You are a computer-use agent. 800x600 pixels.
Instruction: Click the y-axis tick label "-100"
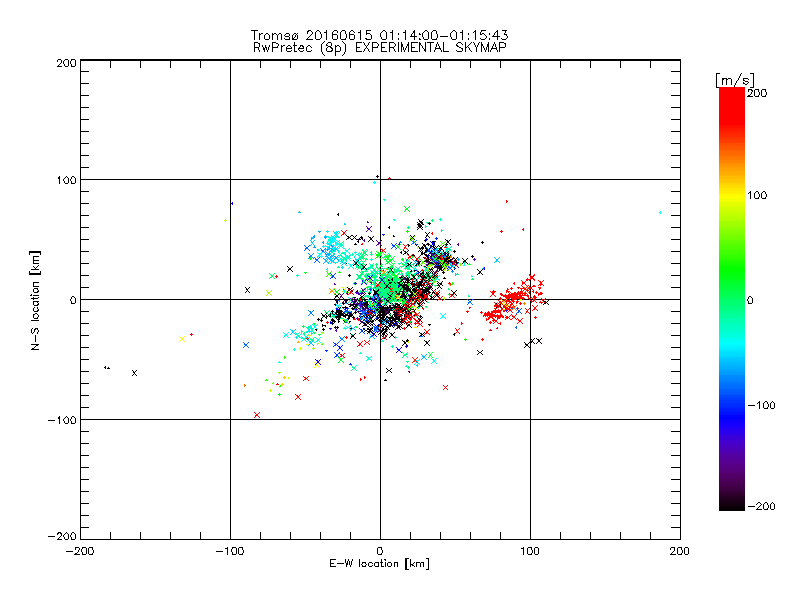[x=62, y=420]
